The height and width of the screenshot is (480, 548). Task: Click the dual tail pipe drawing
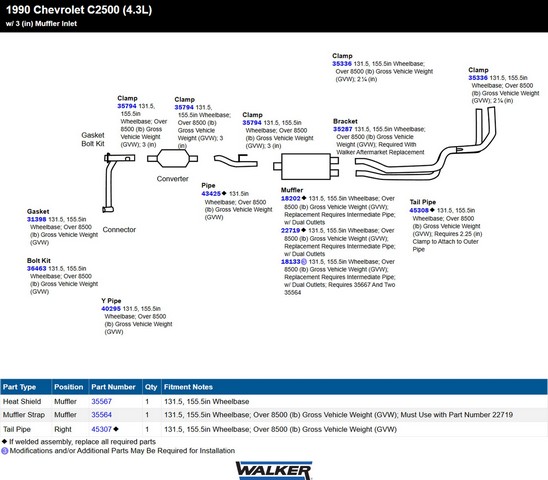(425, 144)
